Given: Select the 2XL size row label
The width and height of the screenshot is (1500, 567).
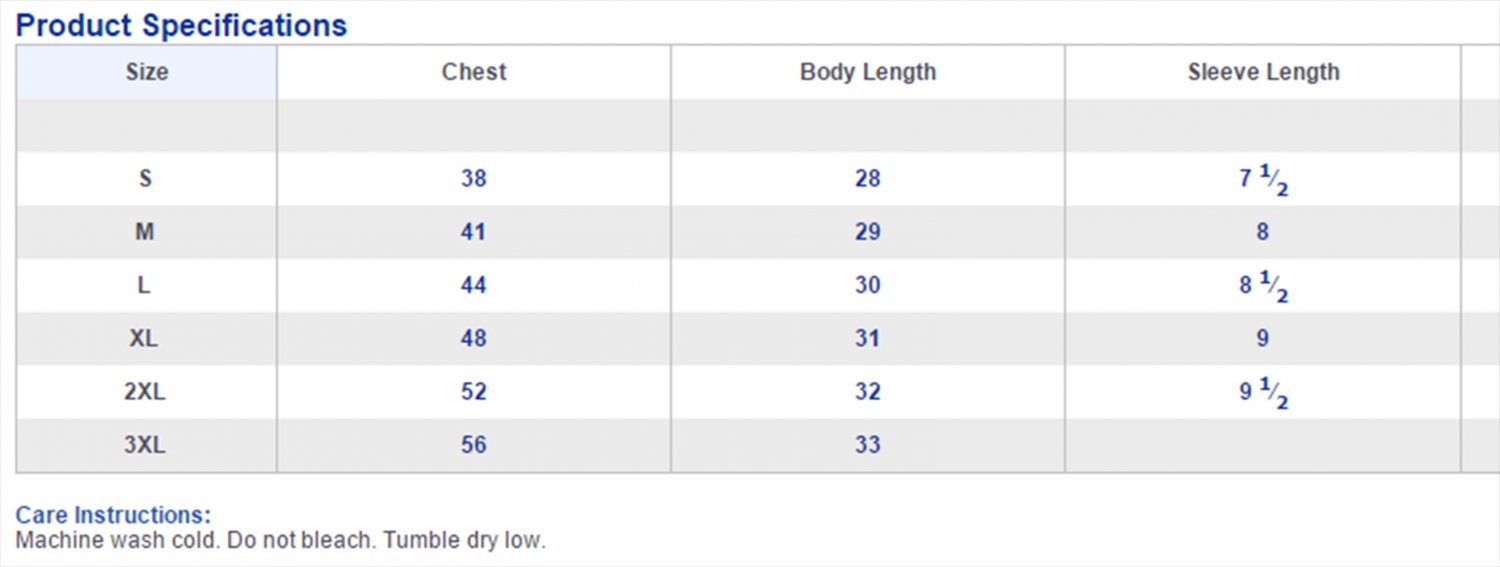Looking at the screenshot, I should (145, 391).
